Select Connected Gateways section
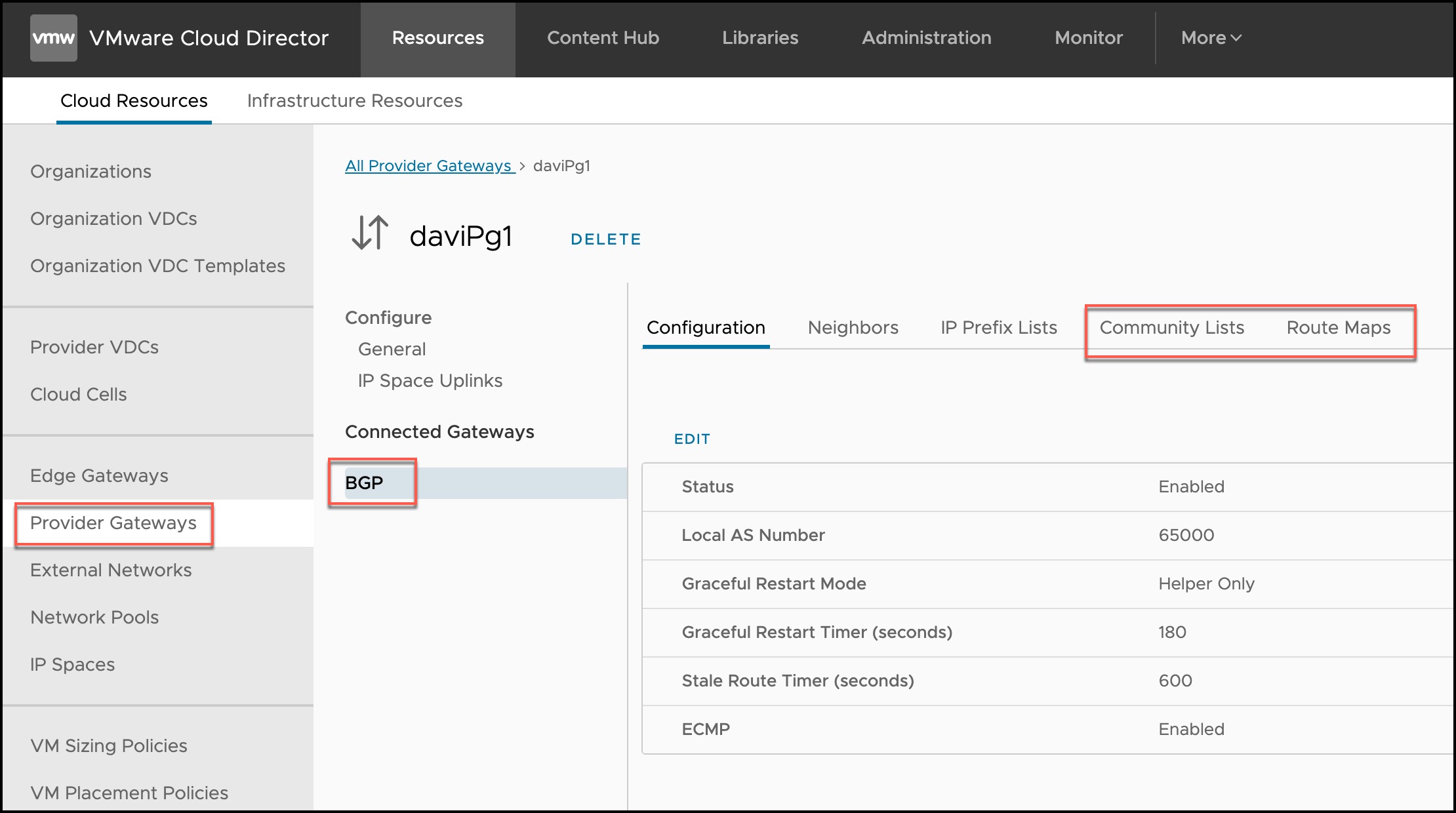This screenshot has height=813, width=1456. click(x=439, y=431)
